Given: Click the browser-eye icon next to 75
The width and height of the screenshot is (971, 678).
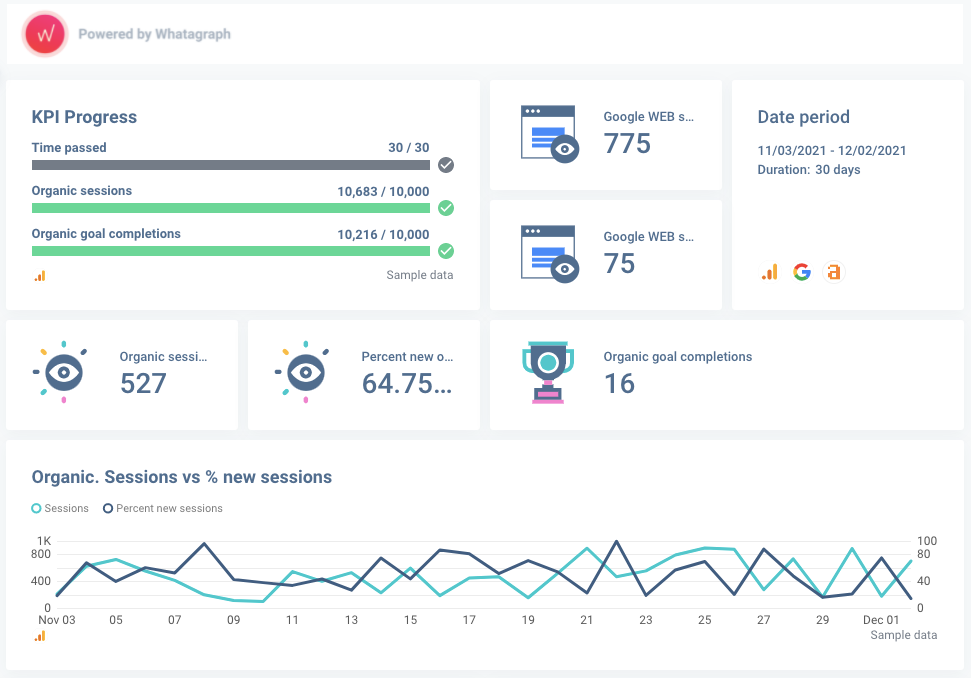Looking at the screenshot, I should (550, 254).
